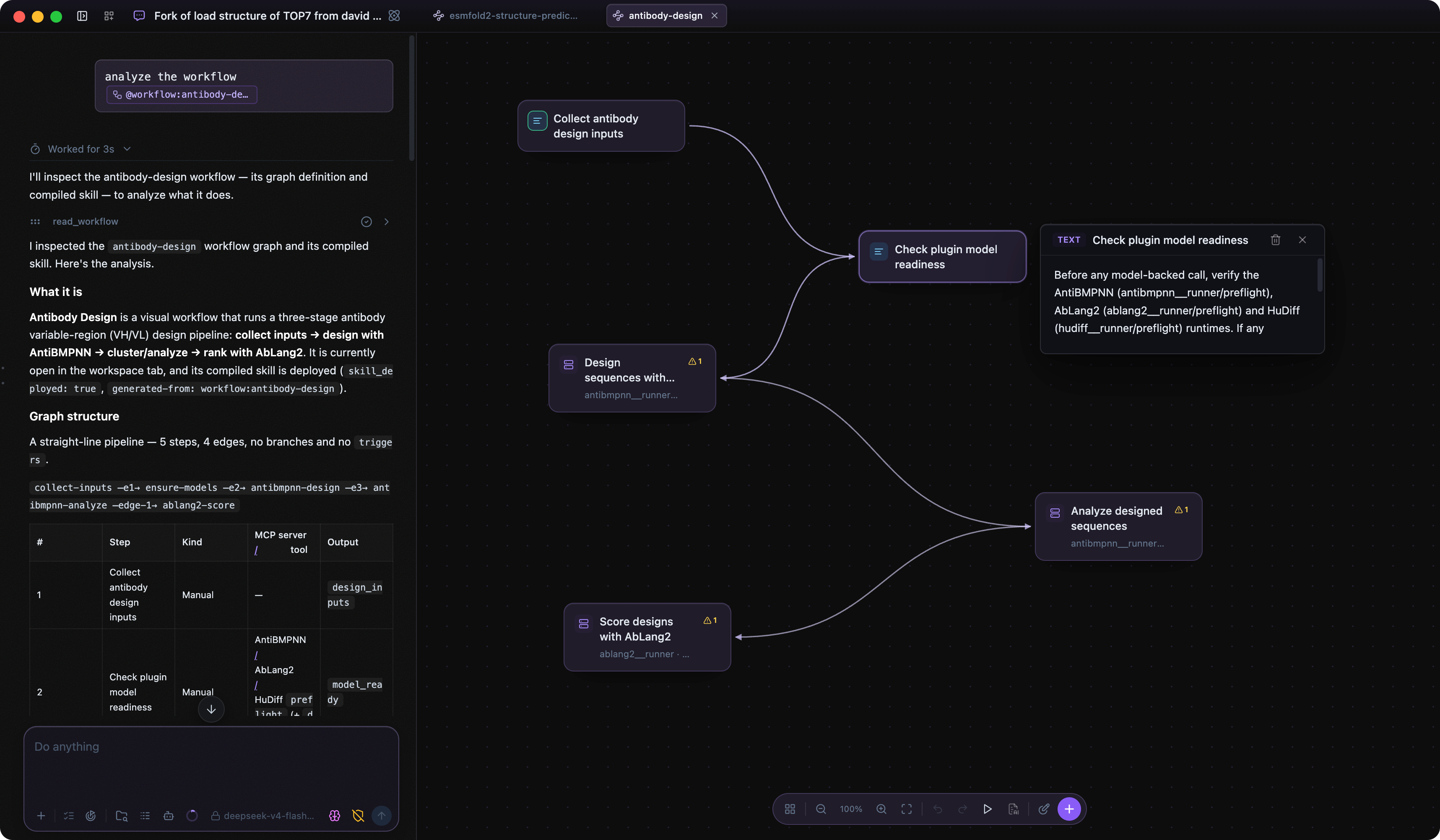Click the @workflow:antibody-de… mention chip
This screenshot has width=1440, height=840.
coord(182,95)
